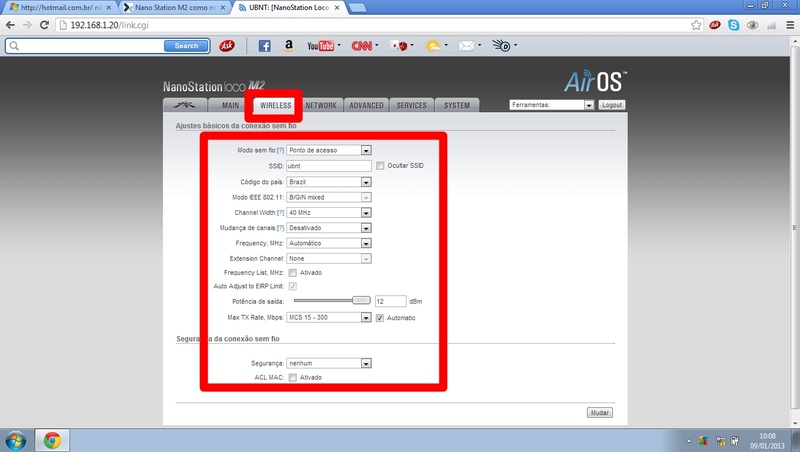Switch to the ADVANCED tab

(x=366, y=105)
